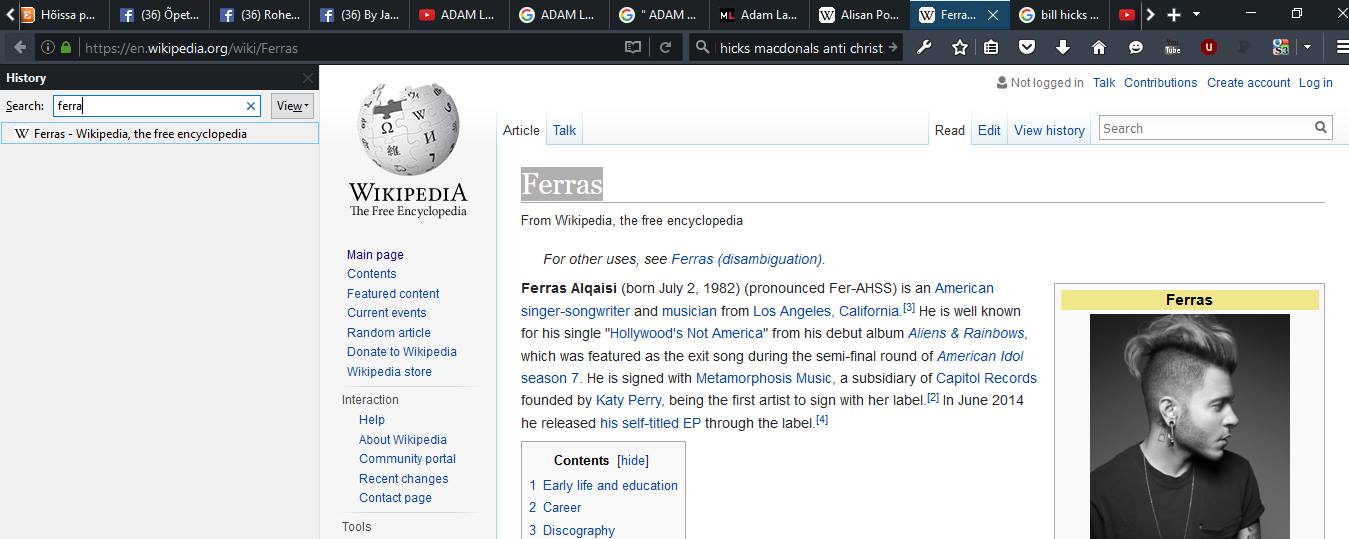Click the dark P toolbar icon
This screenshot has height=539, width=1349.
pyautogui.click(x=1244, y=47)
